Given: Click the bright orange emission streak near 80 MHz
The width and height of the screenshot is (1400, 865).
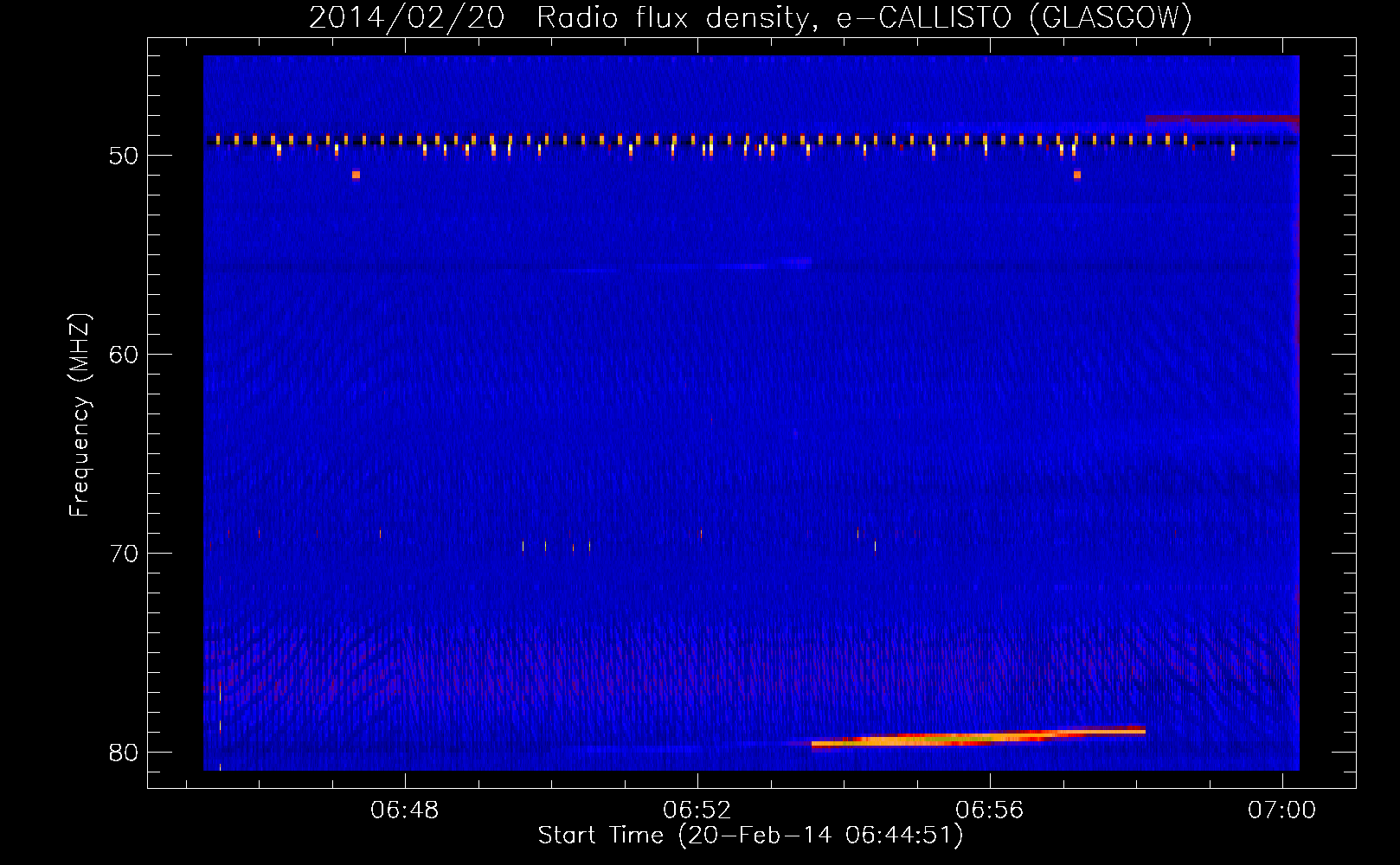Looking at the screenshot, I should tap(979, 738).
